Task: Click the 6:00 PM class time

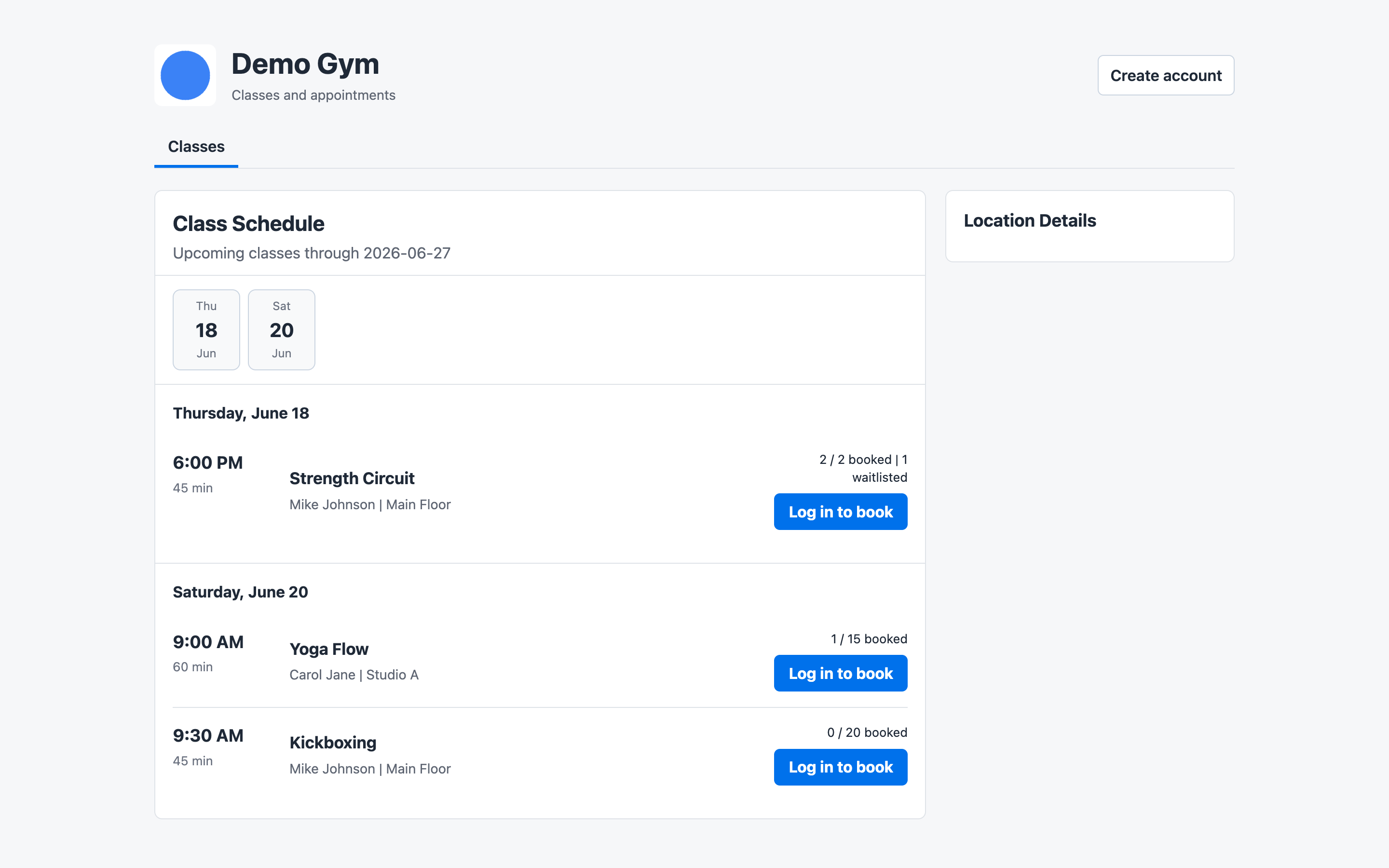Action: pyautogui.click(x=208, y=463)
